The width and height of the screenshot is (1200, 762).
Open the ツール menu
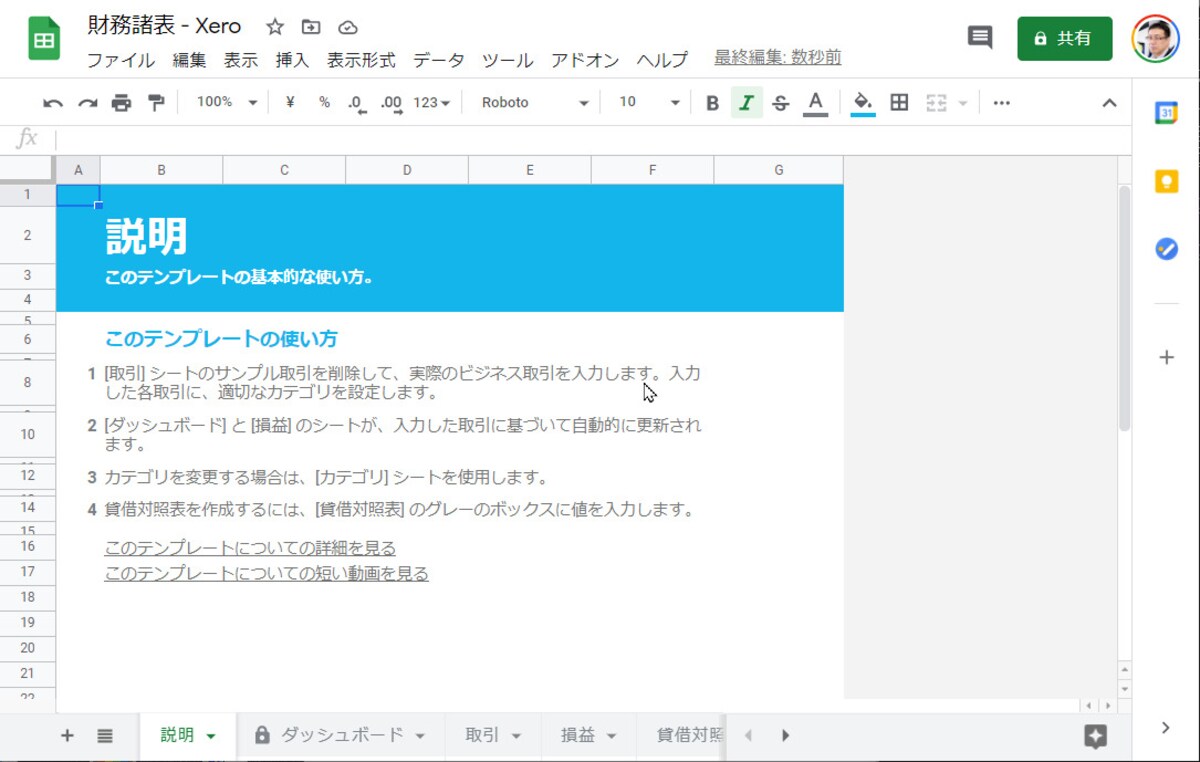pyautogui.click(x=507, y=60)
